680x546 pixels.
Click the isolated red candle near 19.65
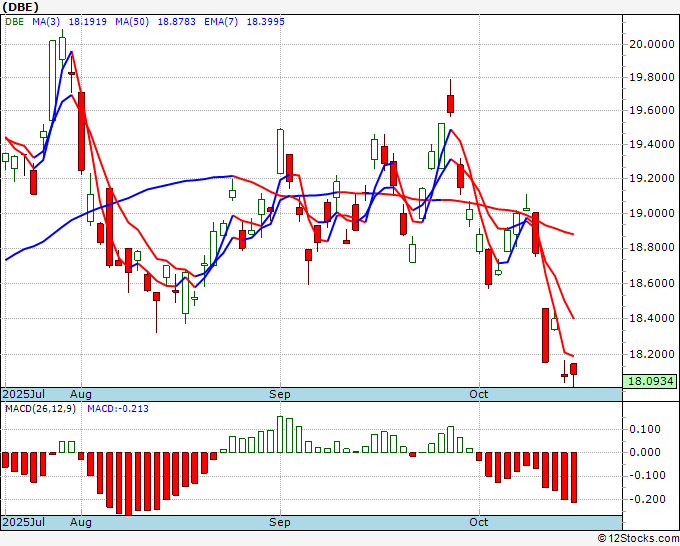[x=451, y=104]
